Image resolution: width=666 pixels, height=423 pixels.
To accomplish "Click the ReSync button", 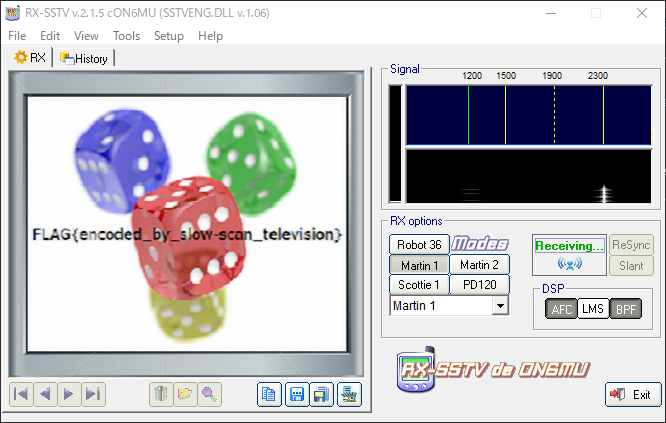I will pyautogui.click(x=631, y=245).
